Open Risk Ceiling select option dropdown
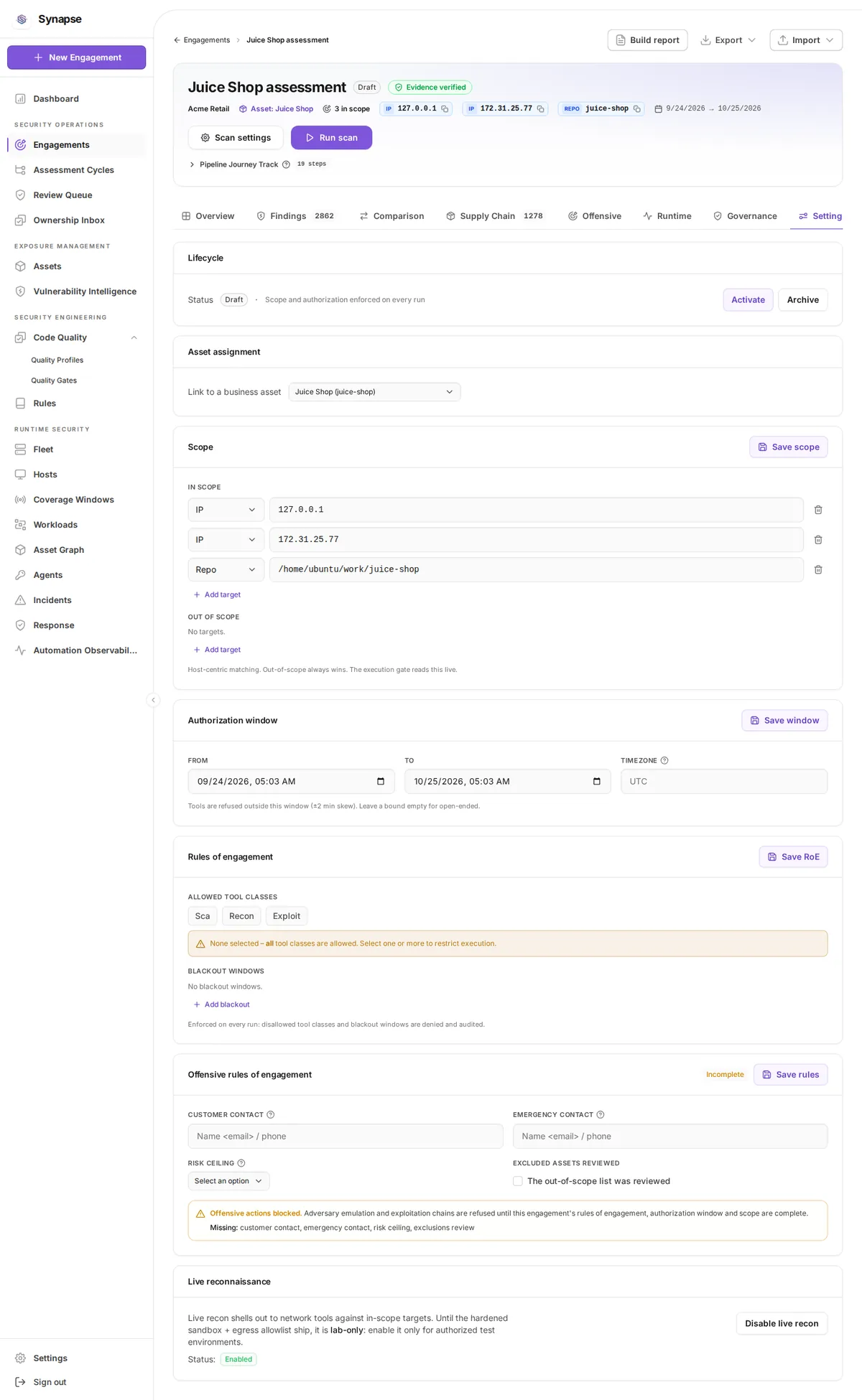The height and width of the screenshot is (1400, 862). (x=228, y=1181)
